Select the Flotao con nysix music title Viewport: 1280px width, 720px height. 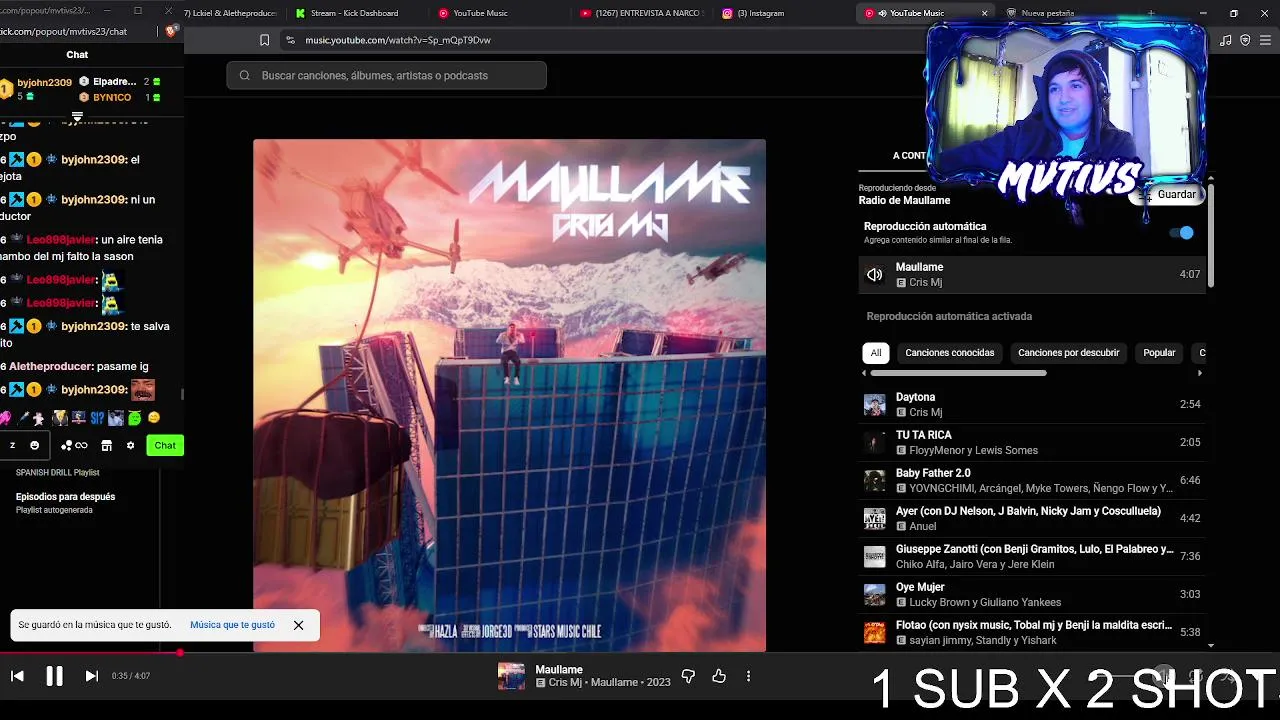[x=1034, y=625]
